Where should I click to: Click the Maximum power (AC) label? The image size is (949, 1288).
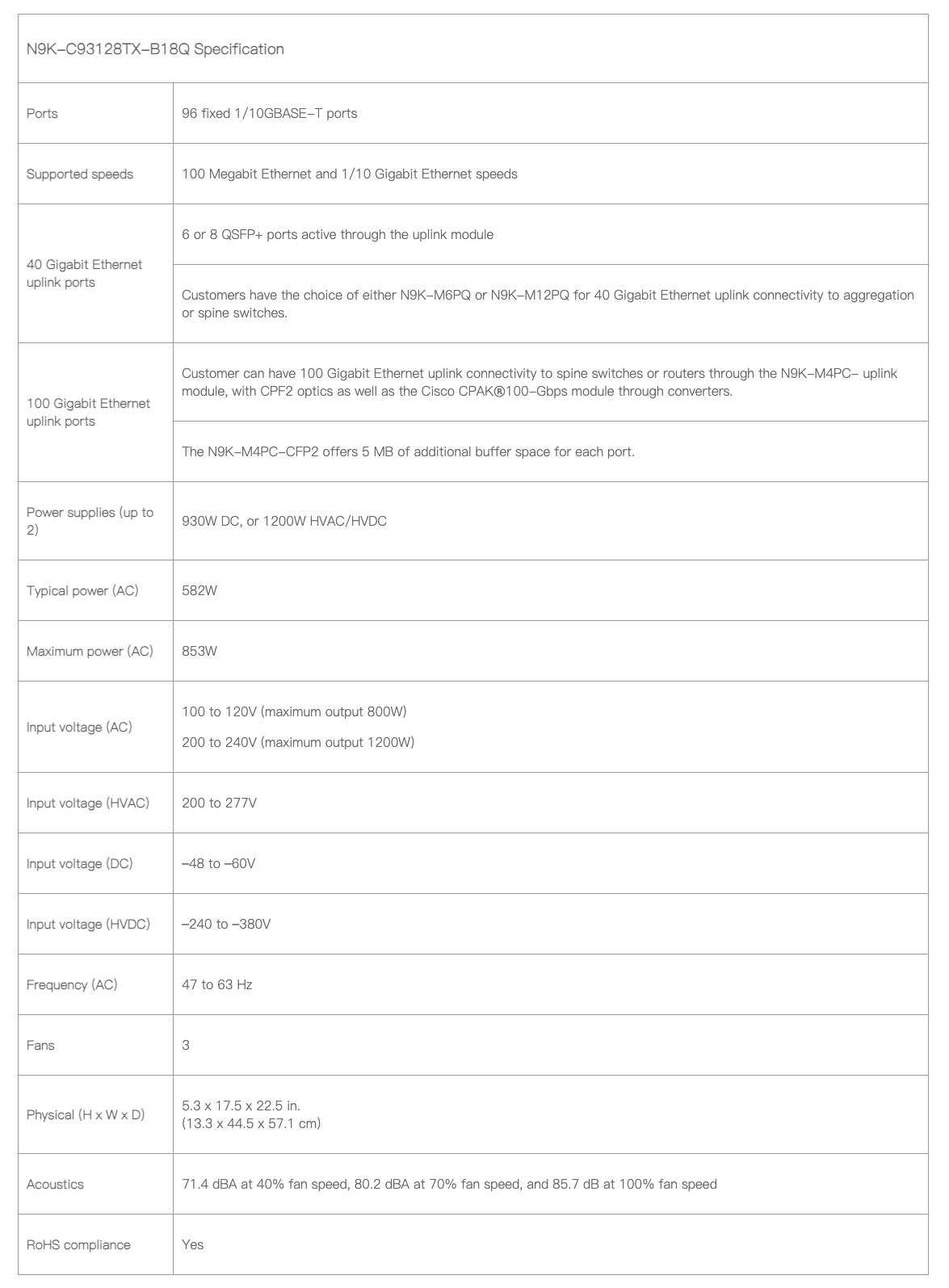[x=90, y=651]
